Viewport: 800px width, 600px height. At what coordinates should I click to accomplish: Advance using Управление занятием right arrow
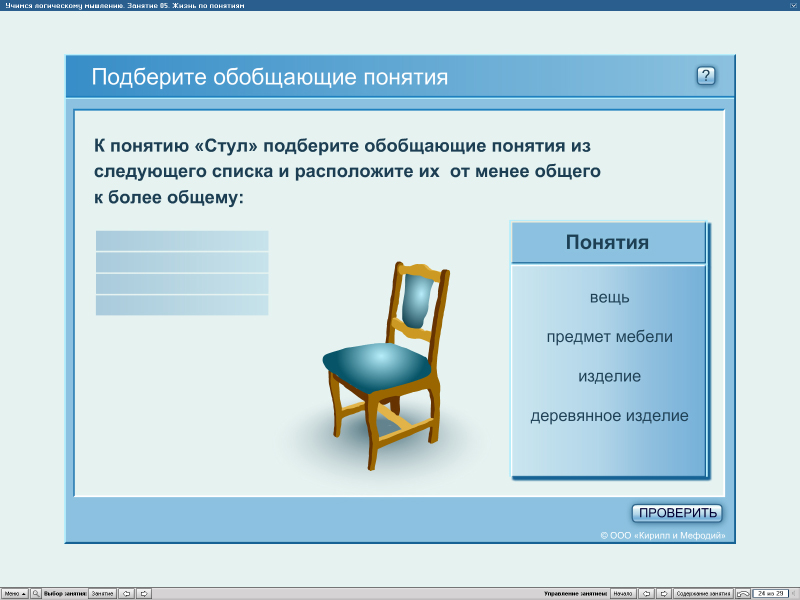pyautogui.click(x=665, y=592)
